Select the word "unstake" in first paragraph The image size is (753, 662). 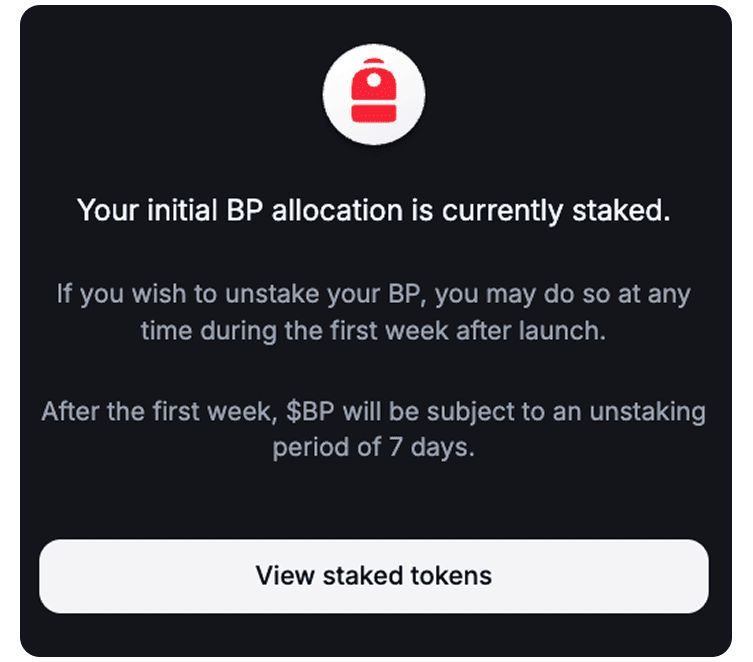[x=234, y=296]
